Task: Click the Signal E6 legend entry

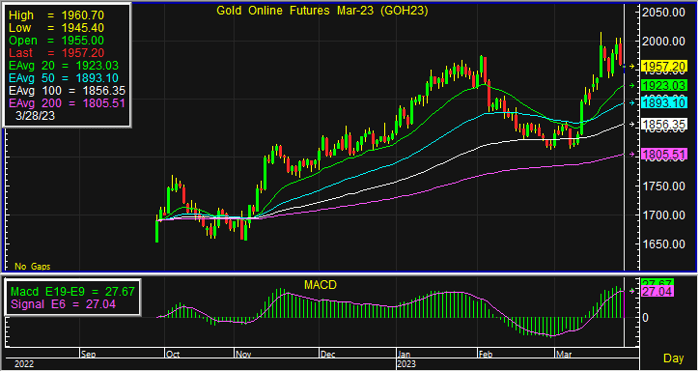Action: click(63, 304)
